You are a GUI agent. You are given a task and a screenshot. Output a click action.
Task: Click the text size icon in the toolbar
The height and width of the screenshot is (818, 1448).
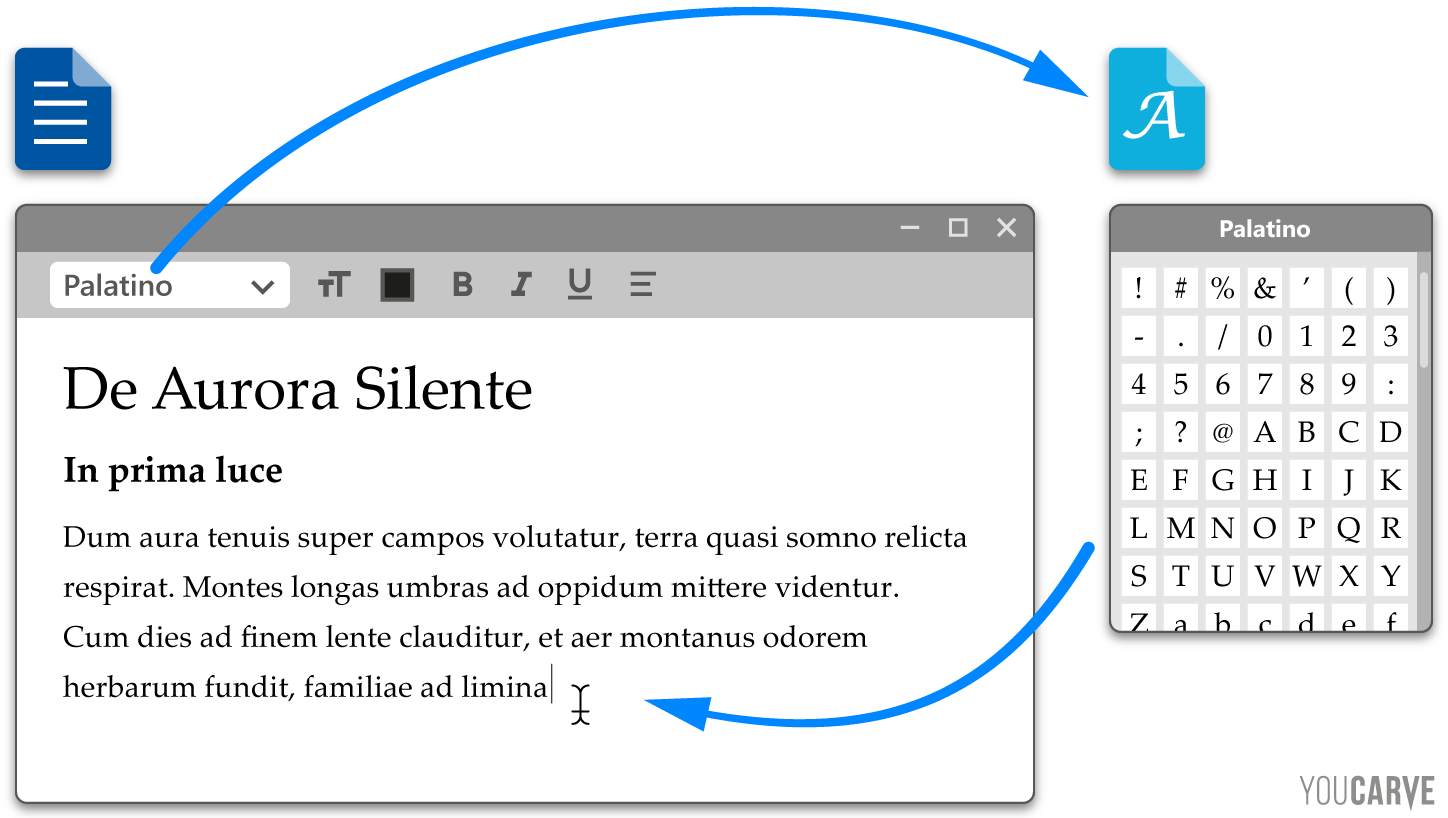click(334, 284)
